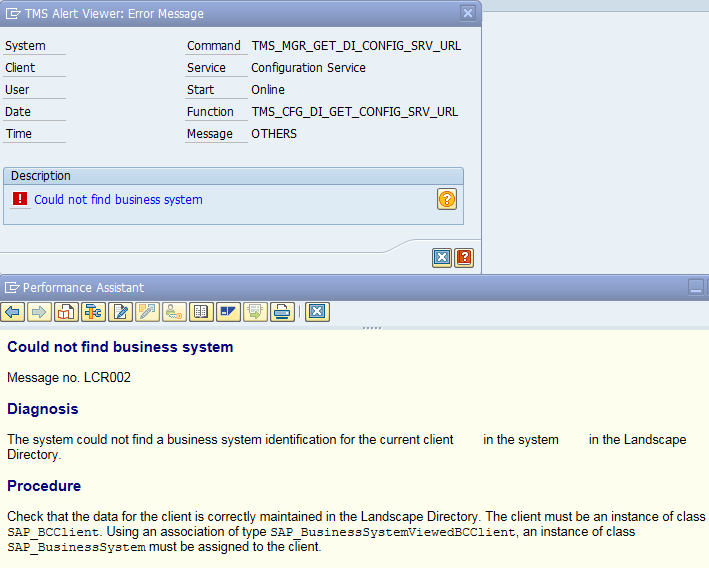Open the Glossary open-book icon

click(x=201, y=312)
